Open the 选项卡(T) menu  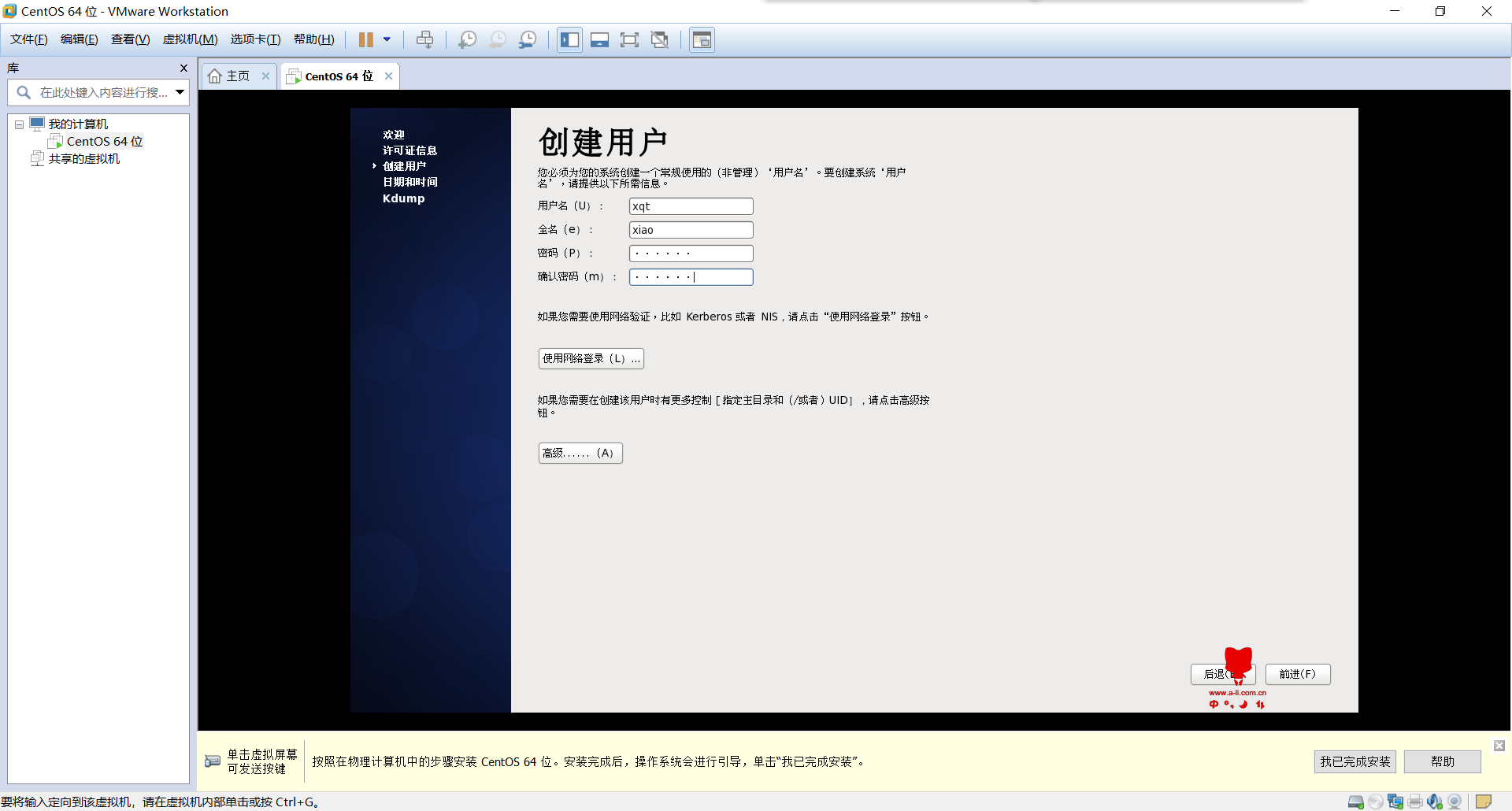pos(255,39)
